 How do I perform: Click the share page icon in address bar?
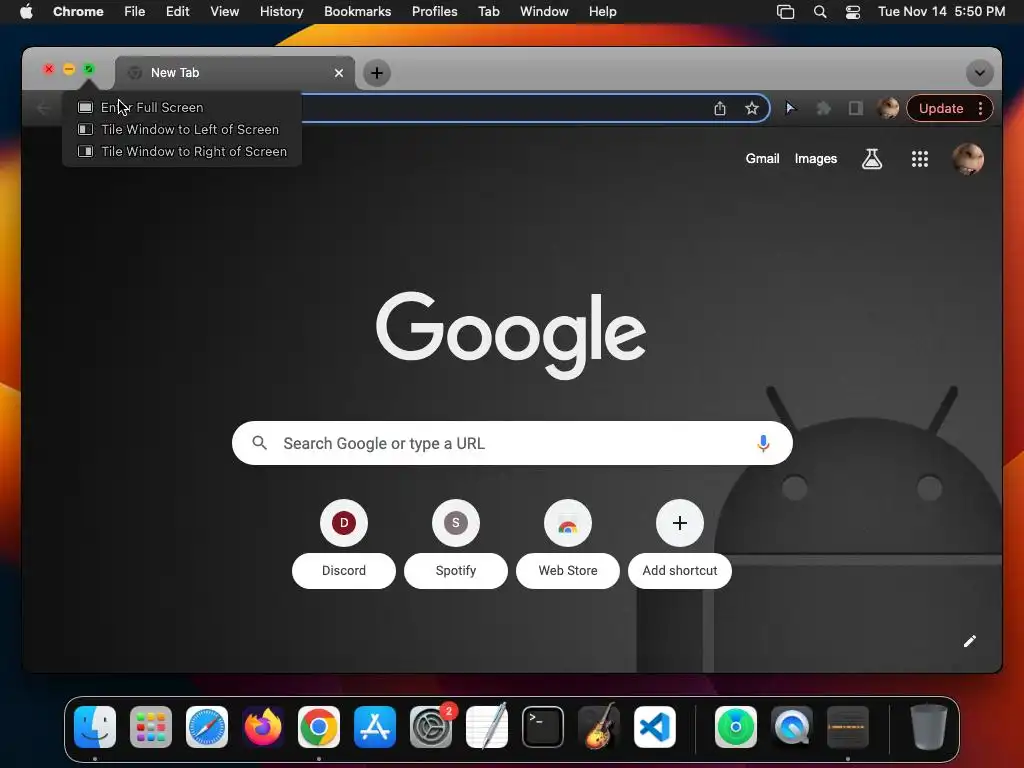pos(720,108)
